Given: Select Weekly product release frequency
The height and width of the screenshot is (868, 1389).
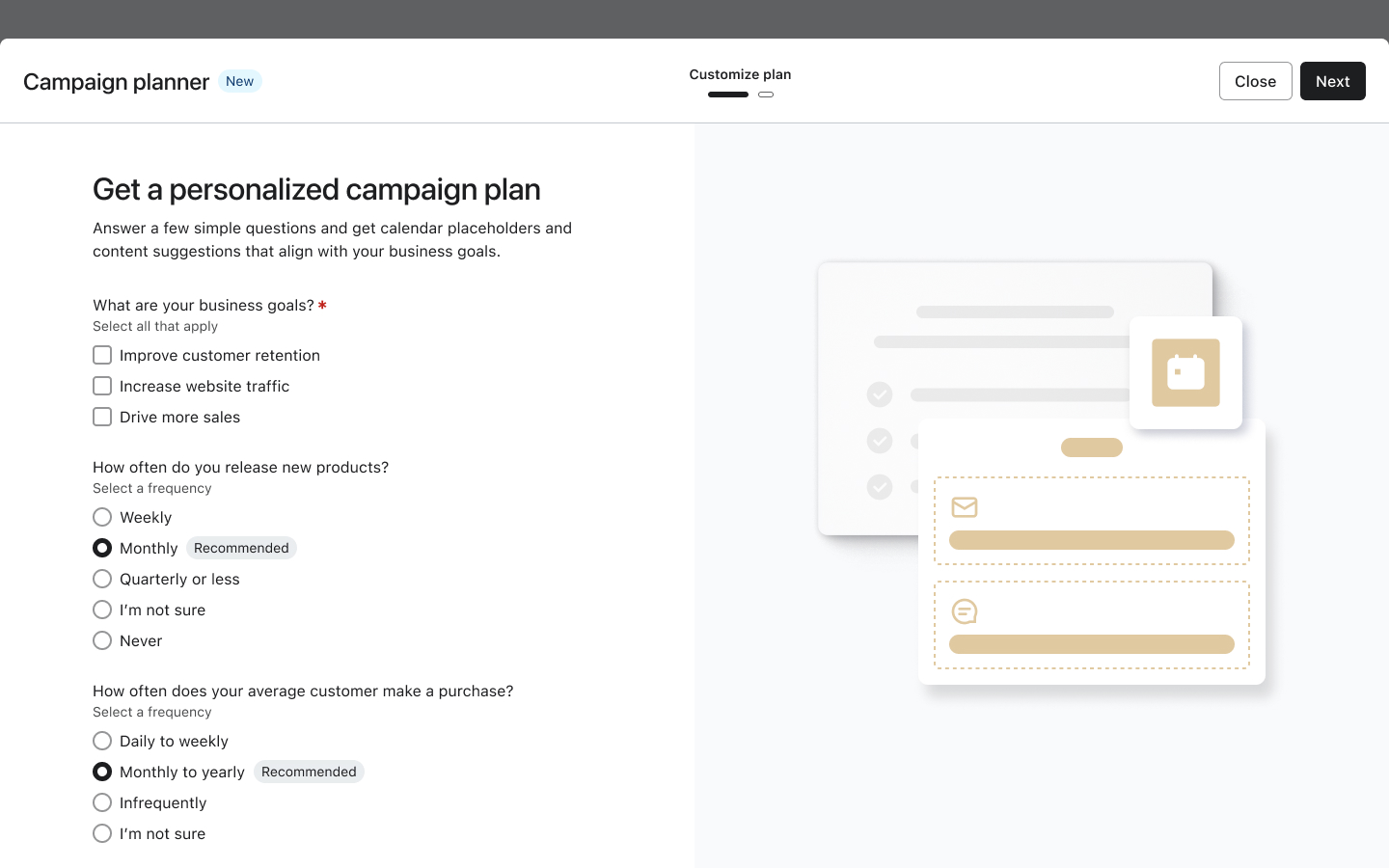Looking at the screenshot, I should [x=102, y=517].
